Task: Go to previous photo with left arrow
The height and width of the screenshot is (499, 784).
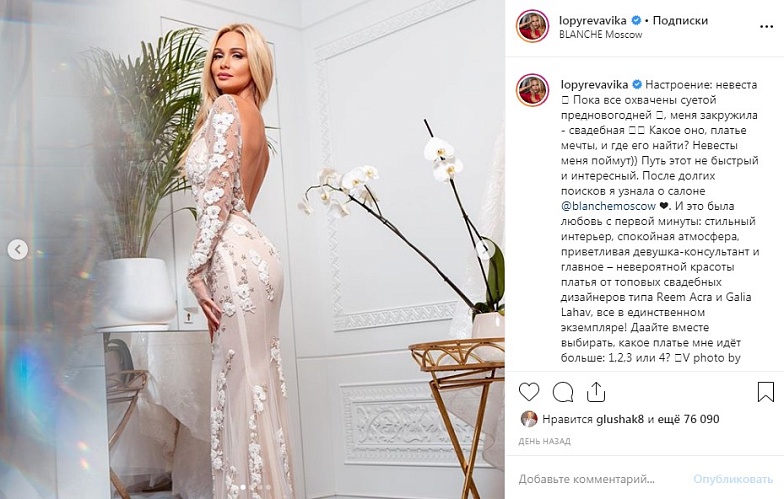Action: 18,249
